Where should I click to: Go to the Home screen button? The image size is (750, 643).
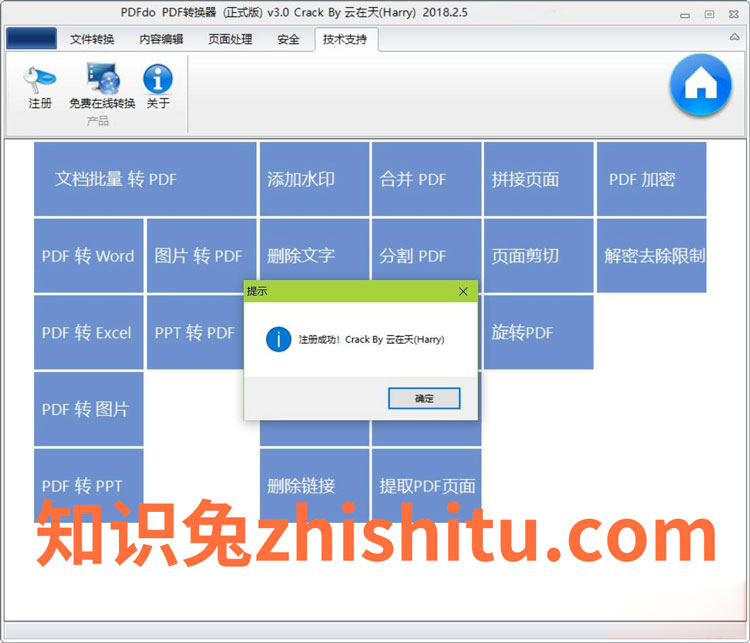click(701, 85)
